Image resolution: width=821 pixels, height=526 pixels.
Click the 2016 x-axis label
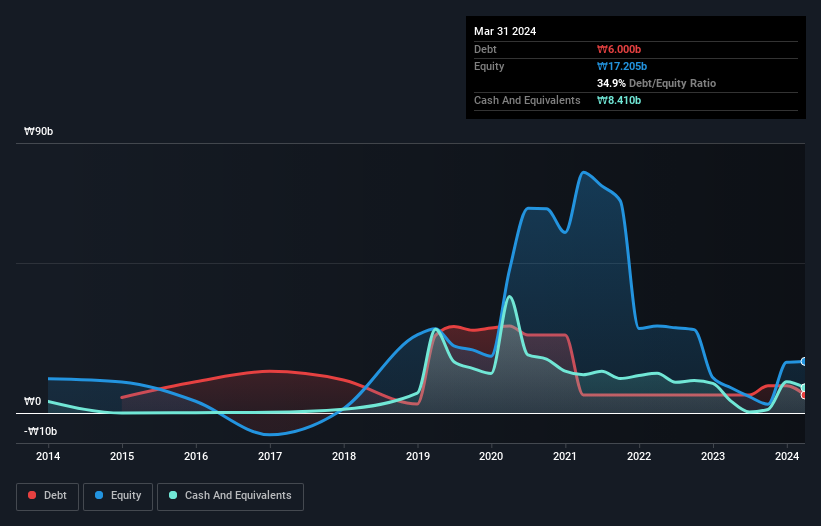[196, 456]
